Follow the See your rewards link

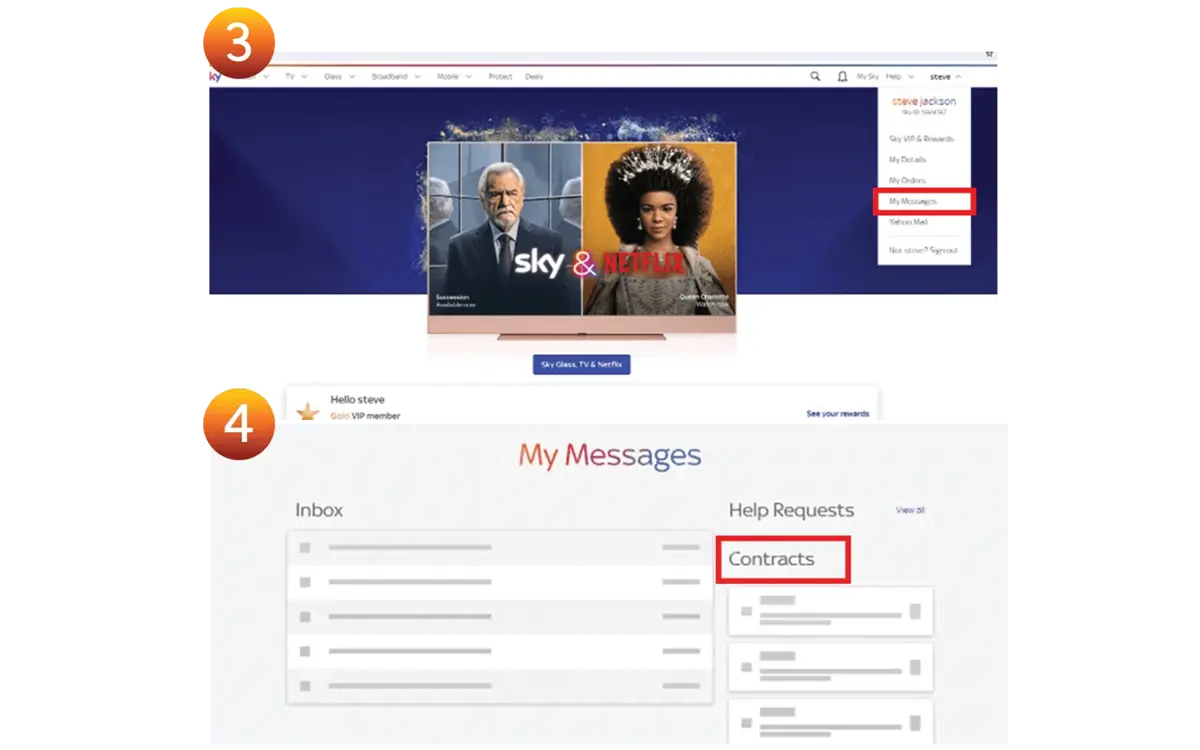[838, 413]
